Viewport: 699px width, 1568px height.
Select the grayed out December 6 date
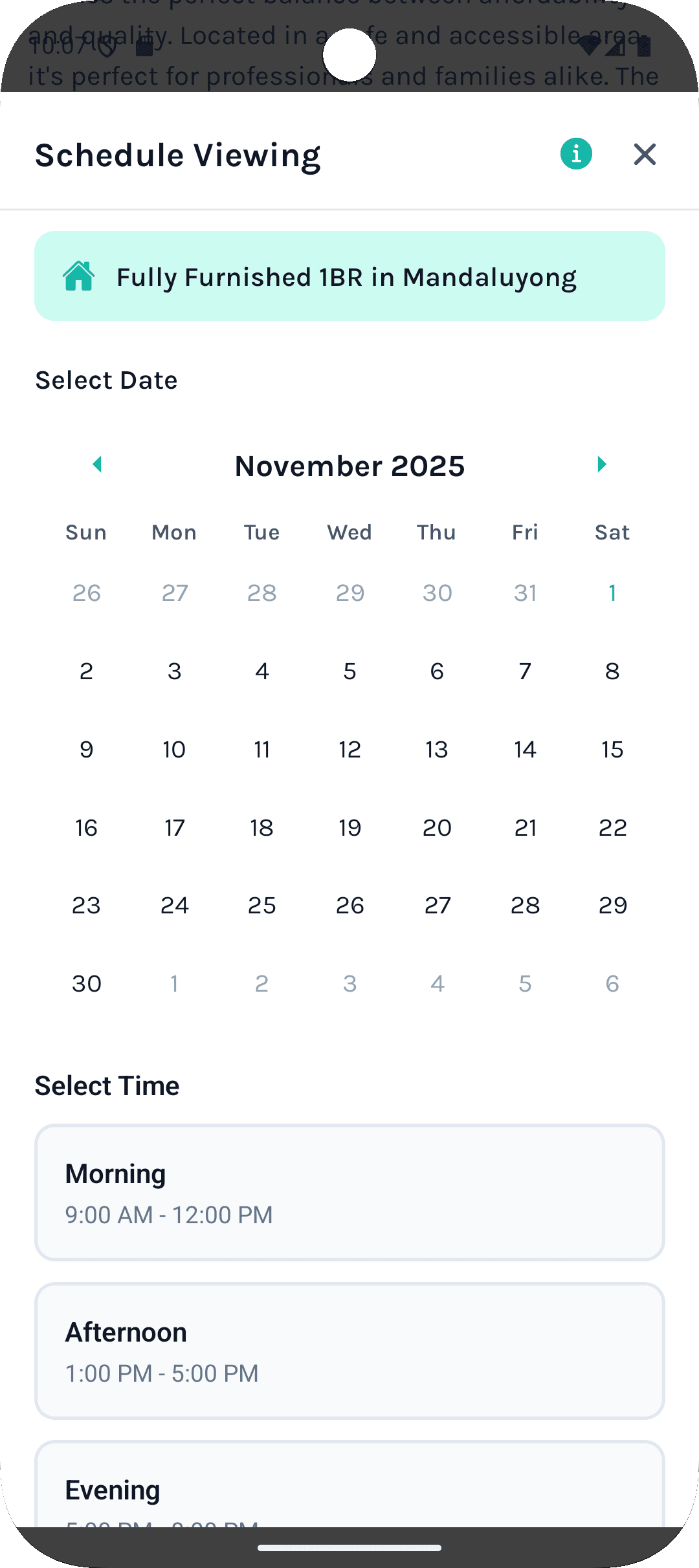[612, 983]
